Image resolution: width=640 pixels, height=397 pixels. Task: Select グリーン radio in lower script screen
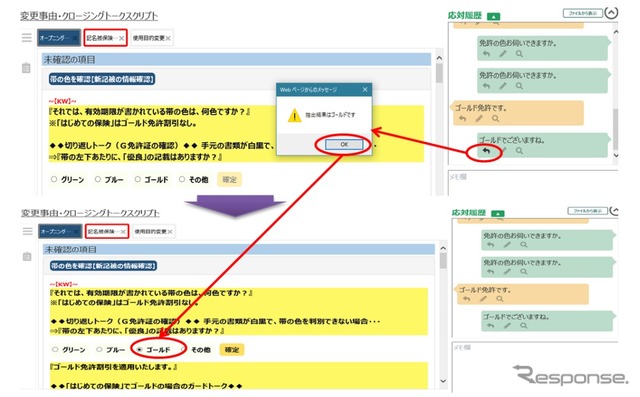tap(55, 349)
